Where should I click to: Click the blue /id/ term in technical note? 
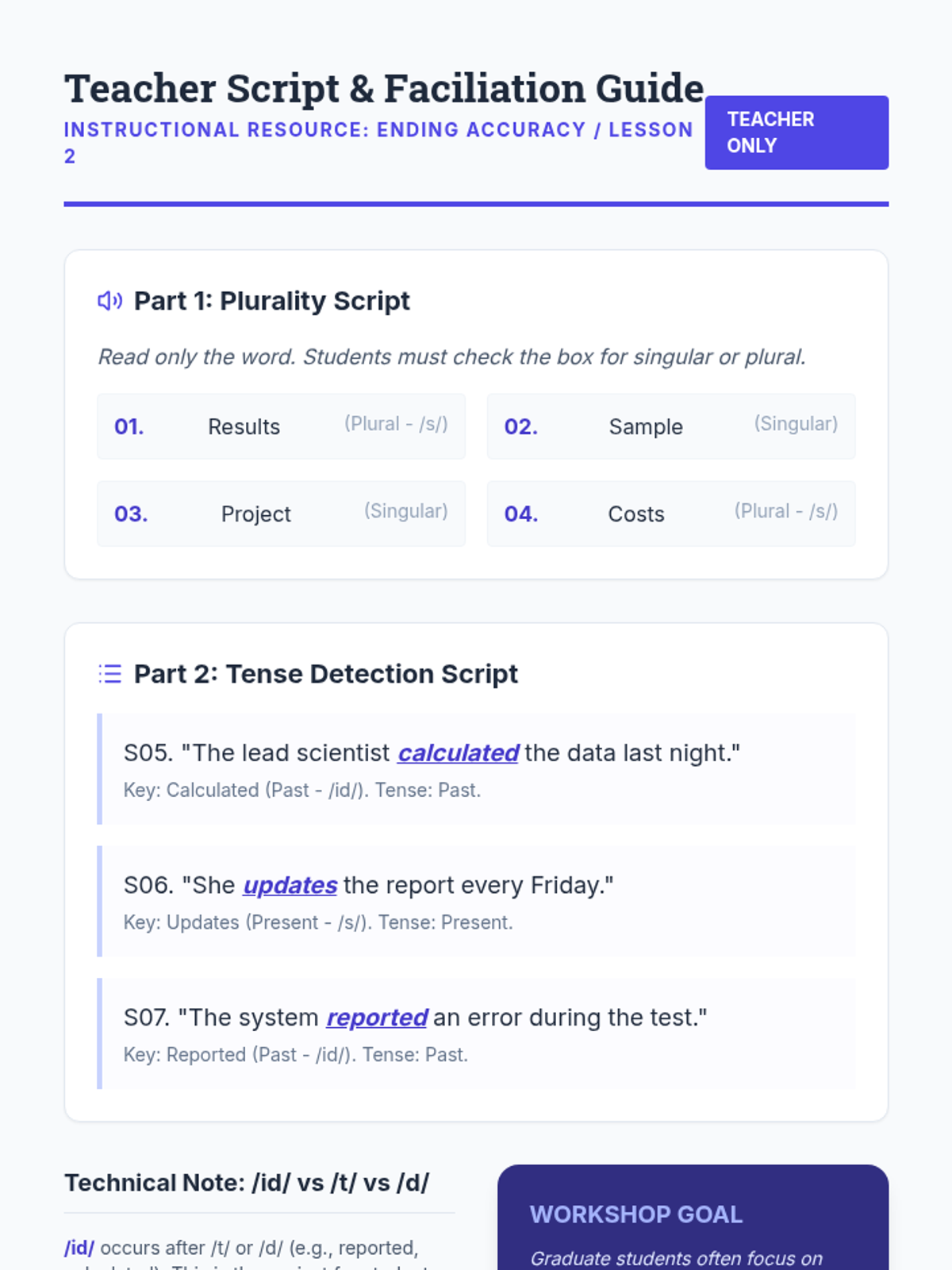point(79,1248)
